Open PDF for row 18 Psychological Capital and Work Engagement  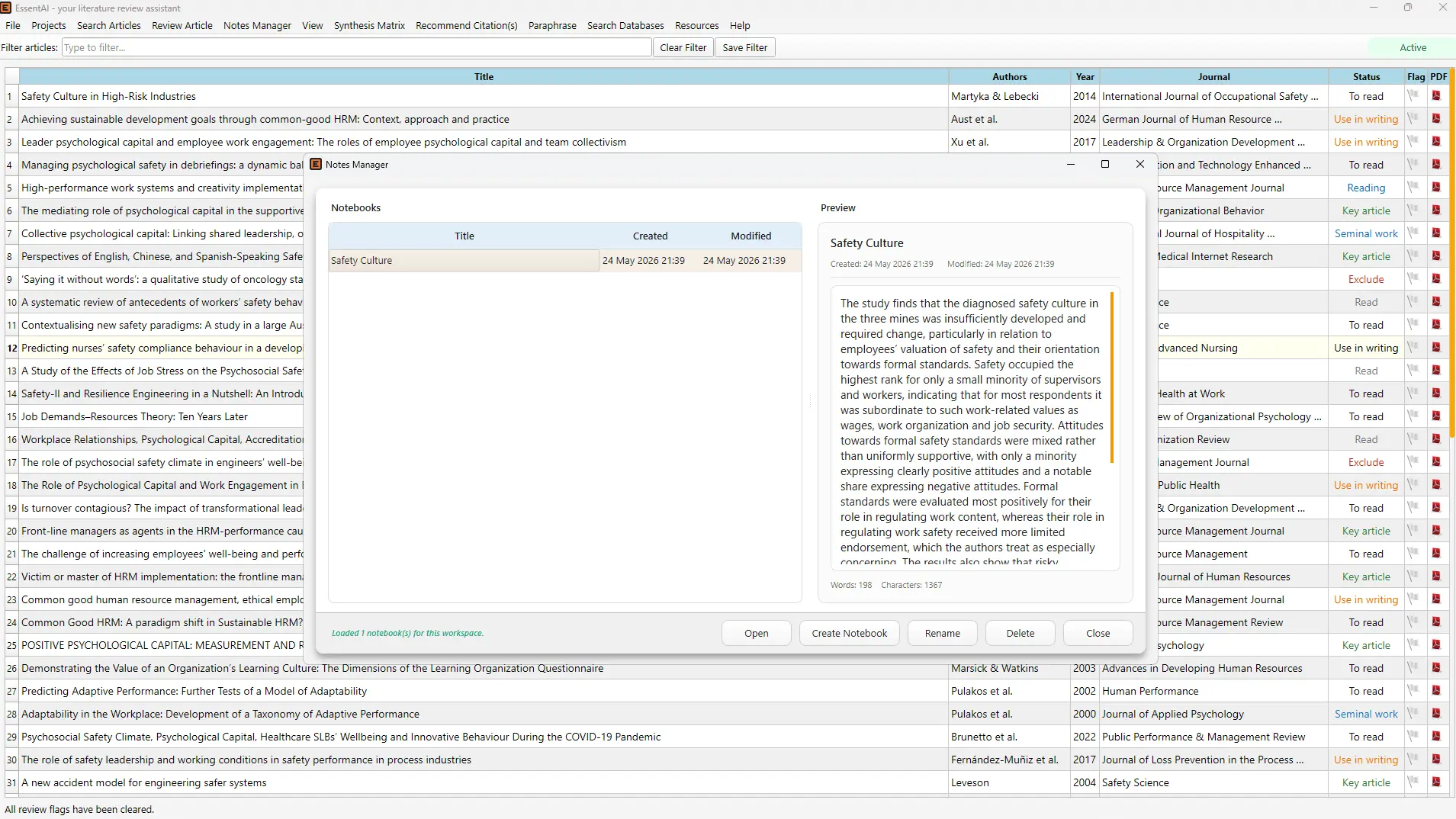[1436, 485]
